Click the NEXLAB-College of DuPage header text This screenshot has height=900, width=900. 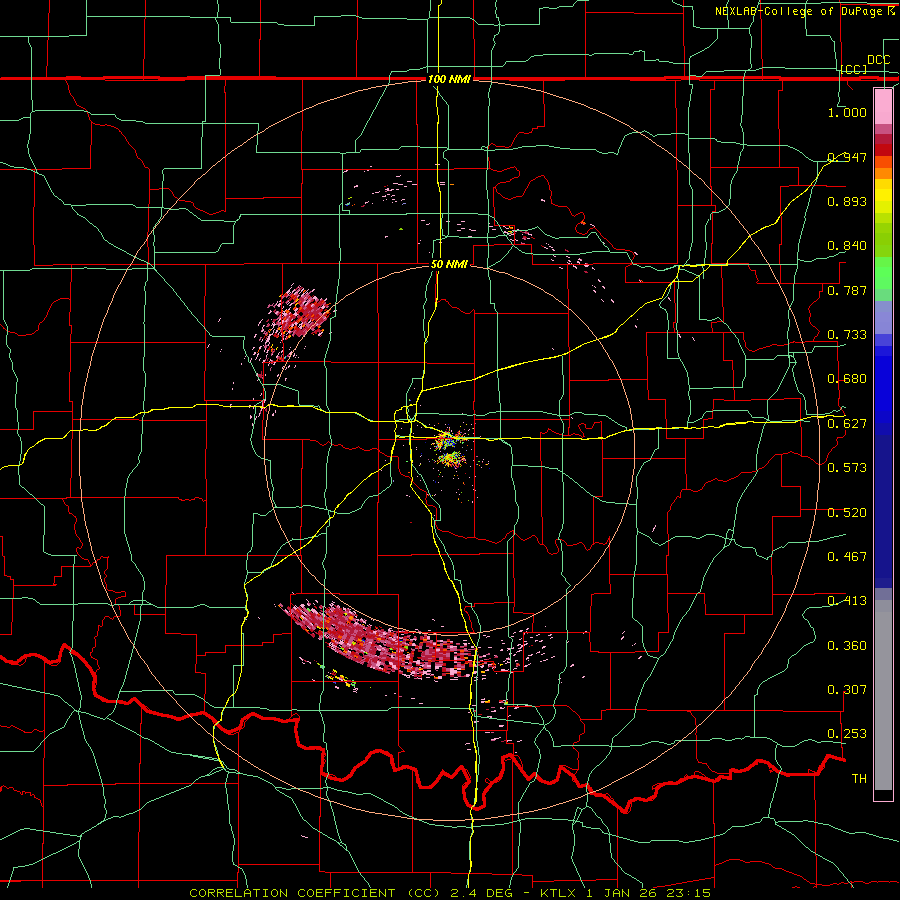click(805, 11)
